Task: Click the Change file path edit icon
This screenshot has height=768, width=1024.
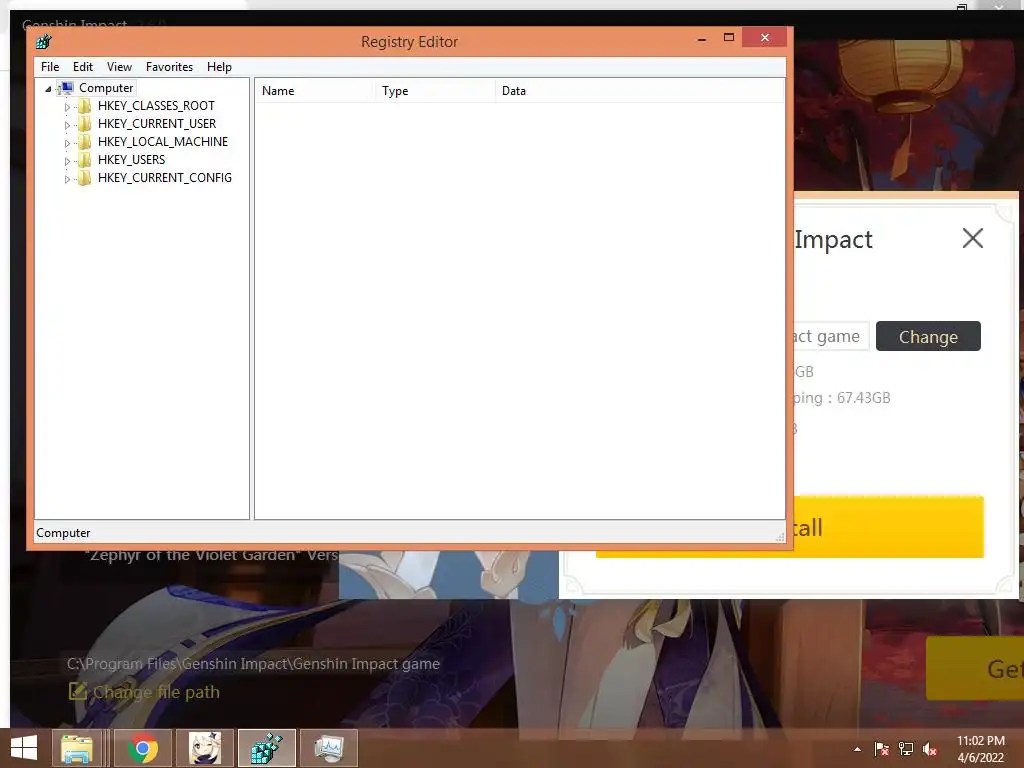Action: click(78, 691)
